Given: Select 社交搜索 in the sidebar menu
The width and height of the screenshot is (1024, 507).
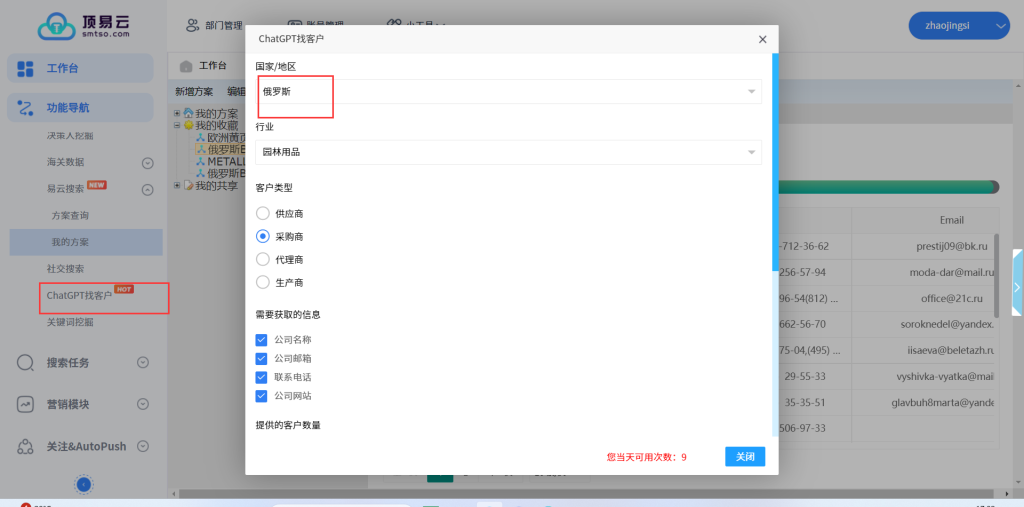Looking at the screenshot, I should (x=66, y=269).
